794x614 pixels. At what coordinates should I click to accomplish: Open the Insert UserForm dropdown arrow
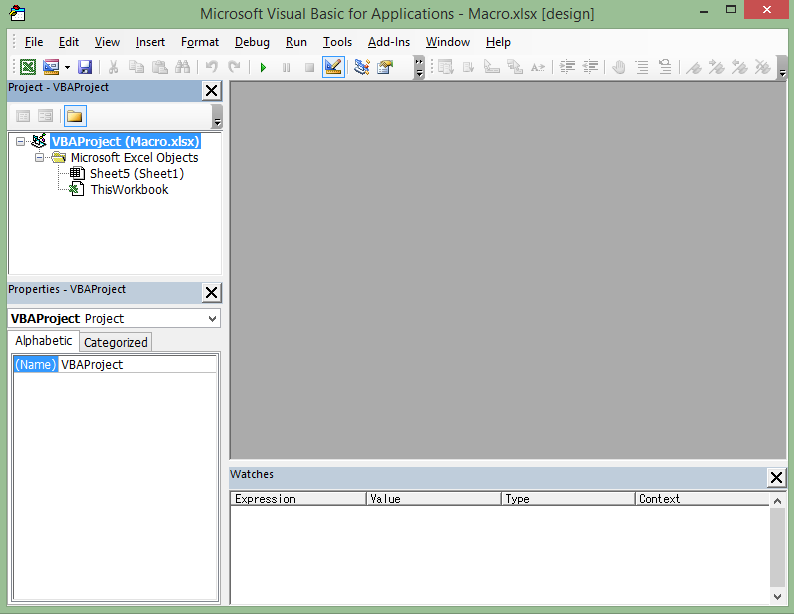point(67,67)
